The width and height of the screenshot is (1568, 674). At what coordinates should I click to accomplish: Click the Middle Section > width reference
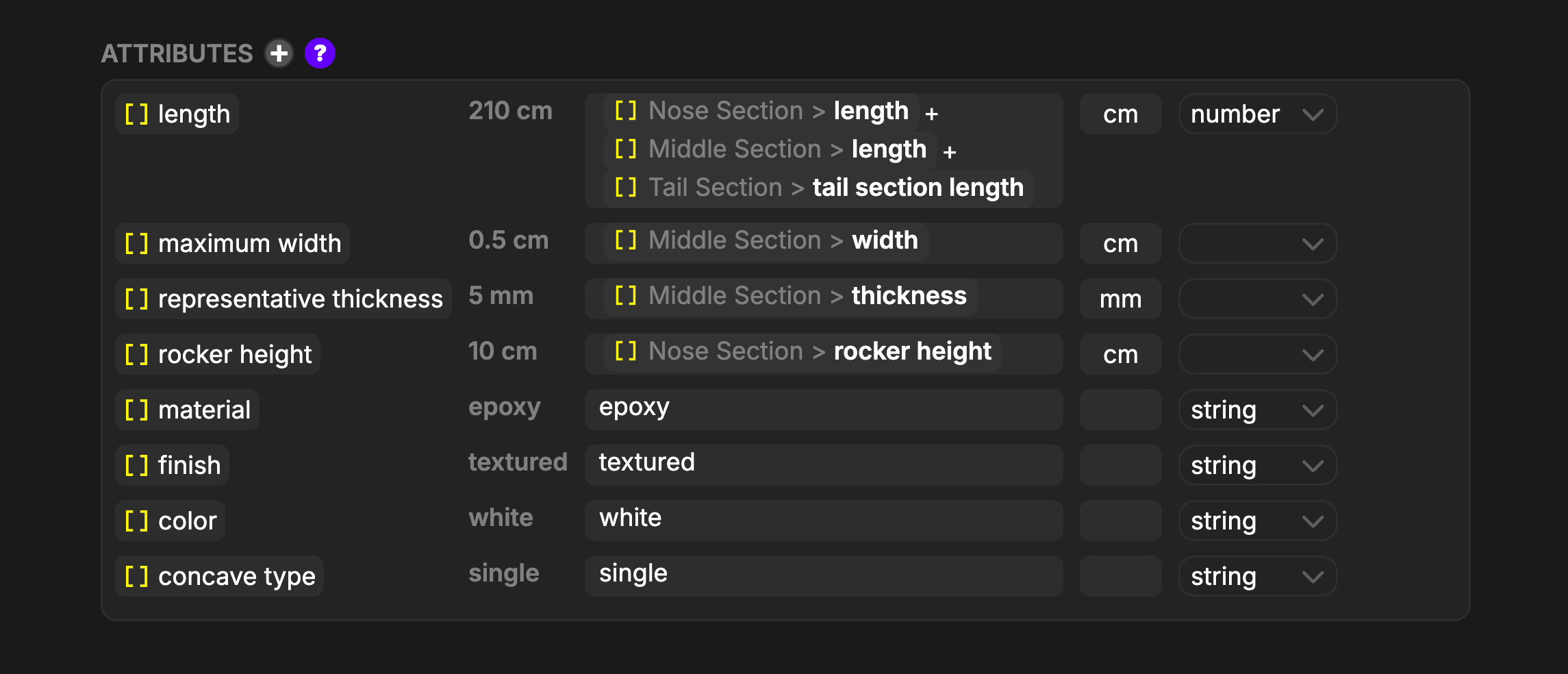tap(766, 240)
